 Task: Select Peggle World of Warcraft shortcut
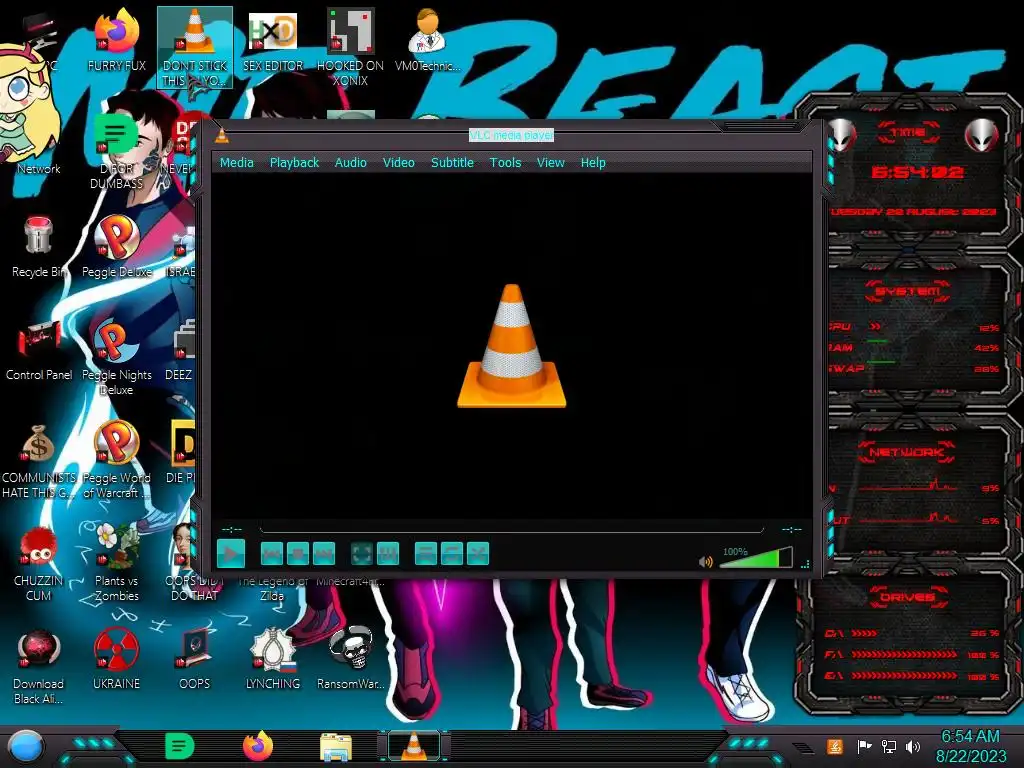(x=117, y=460)
